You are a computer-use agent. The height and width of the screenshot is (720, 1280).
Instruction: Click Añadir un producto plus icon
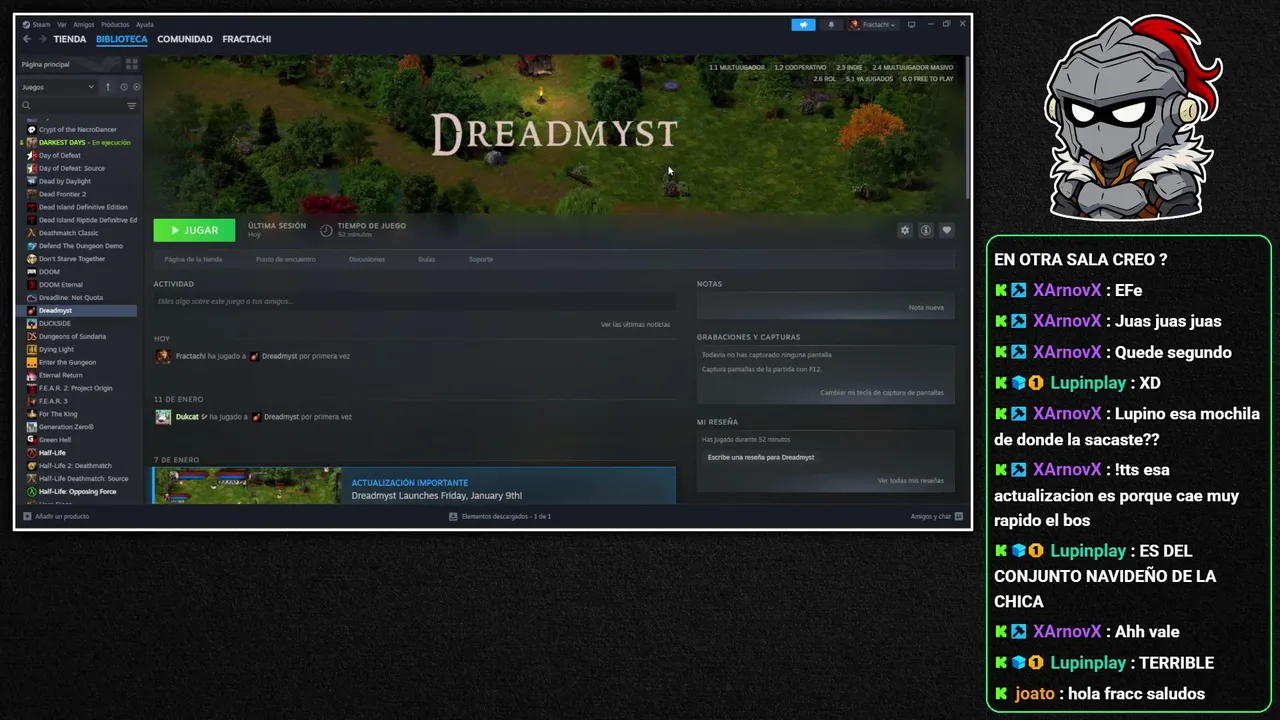point(27,516)
